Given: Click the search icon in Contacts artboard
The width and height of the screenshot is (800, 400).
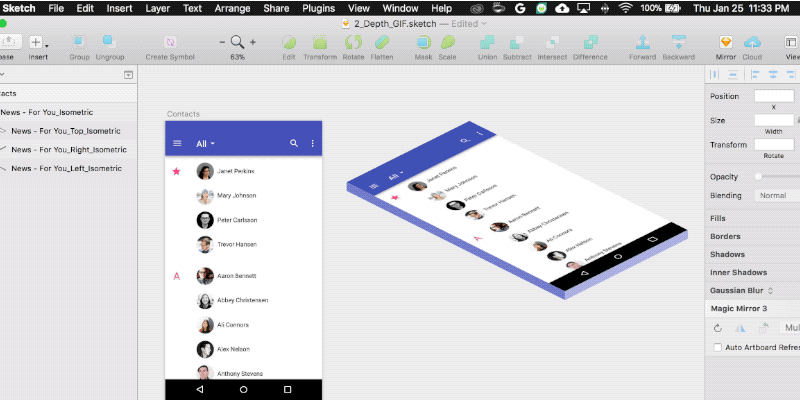Looking at the screenshot, I should point(294,143).
